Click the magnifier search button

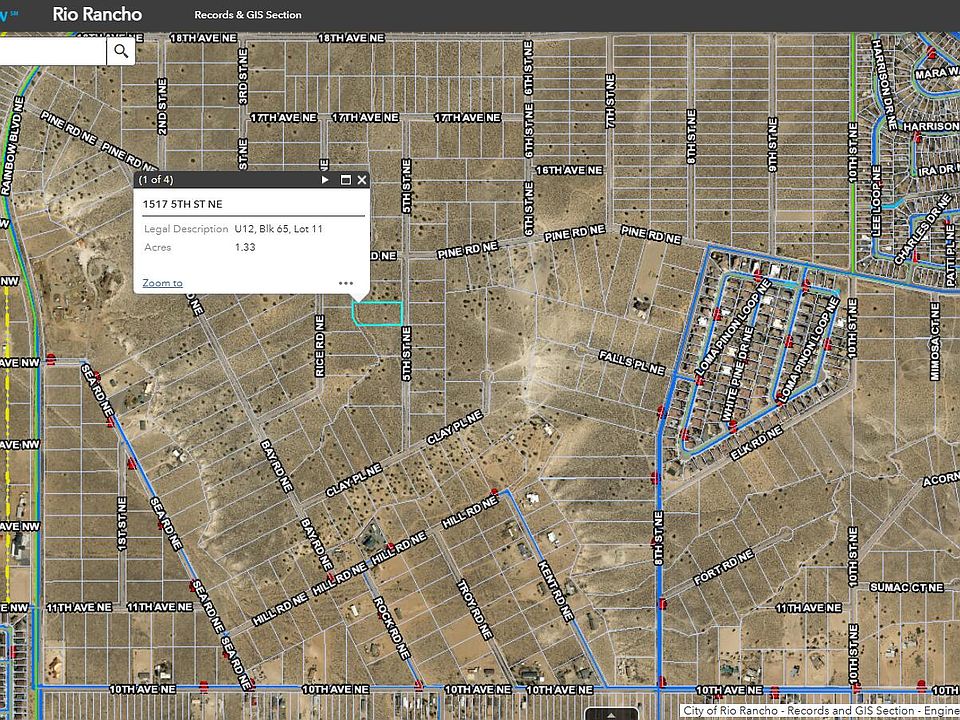(x=121, y=51)
